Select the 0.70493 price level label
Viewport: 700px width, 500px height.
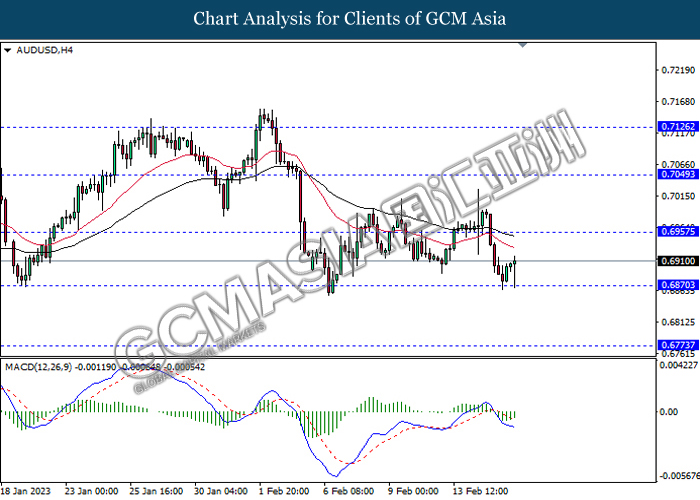678,175
